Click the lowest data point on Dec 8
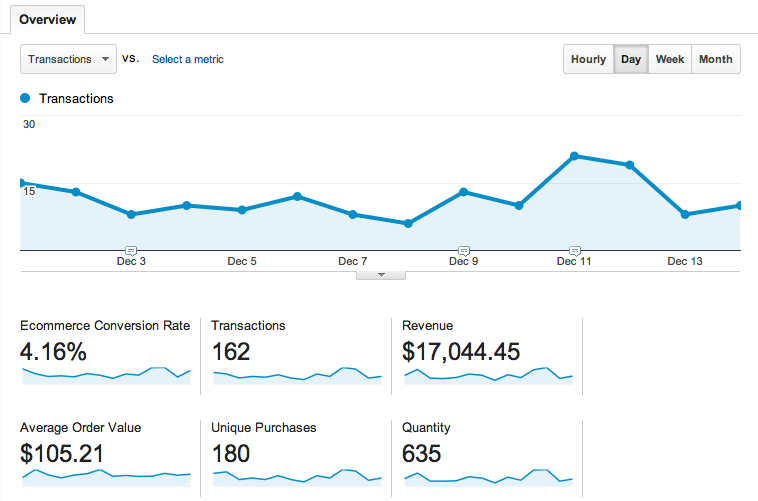The height and width of the screenshot is (501, 758). click(x=408, y=224)
